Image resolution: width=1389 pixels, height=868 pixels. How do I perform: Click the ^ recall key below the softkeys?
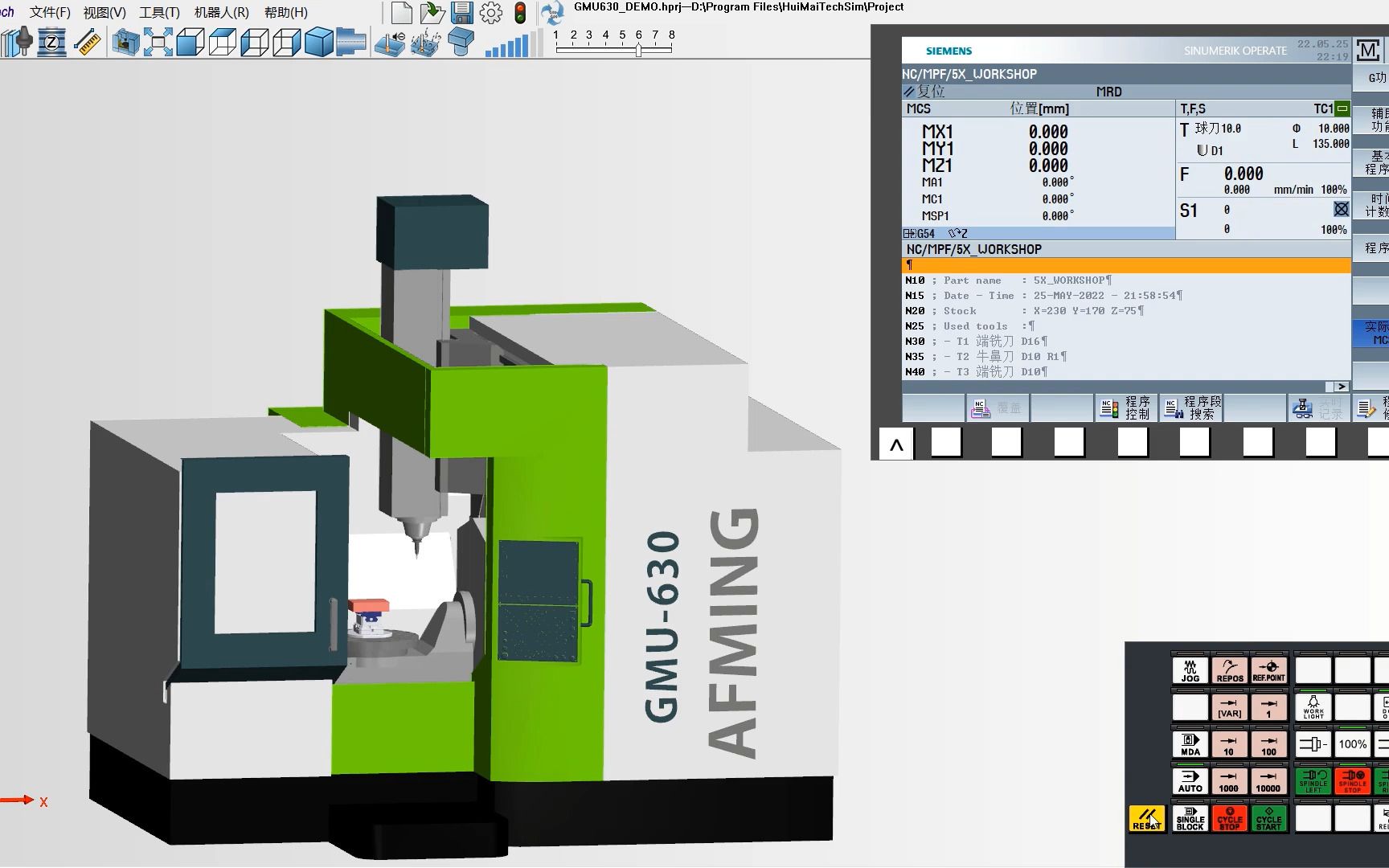click(896, 444)
